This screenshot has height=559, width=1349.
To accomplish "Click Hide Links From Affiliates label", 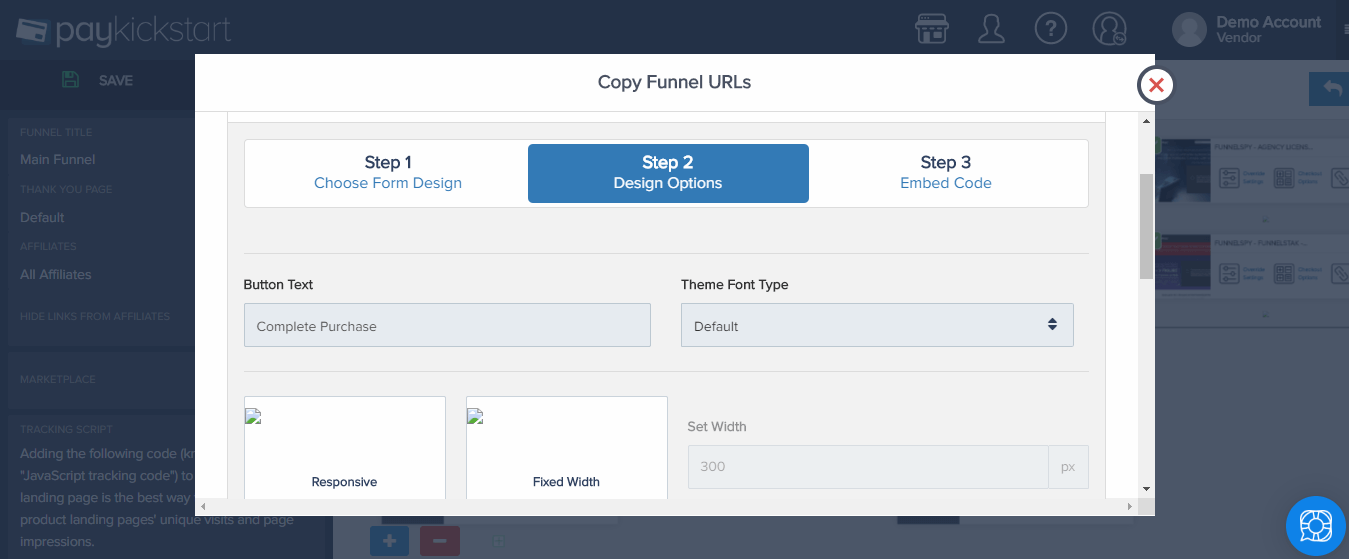I will [95, 316].
